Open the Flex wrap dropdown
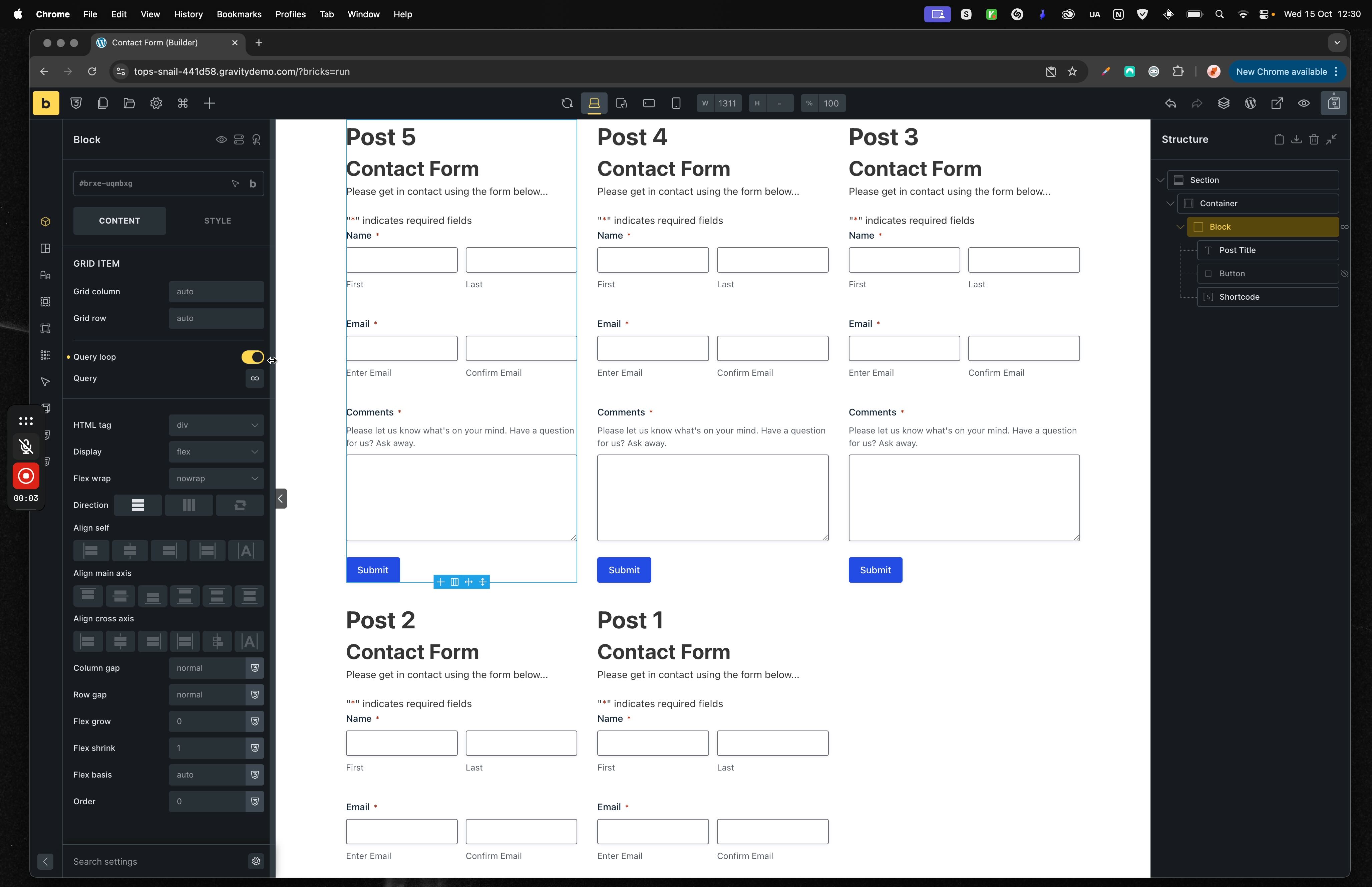 [x=216, y=479]
